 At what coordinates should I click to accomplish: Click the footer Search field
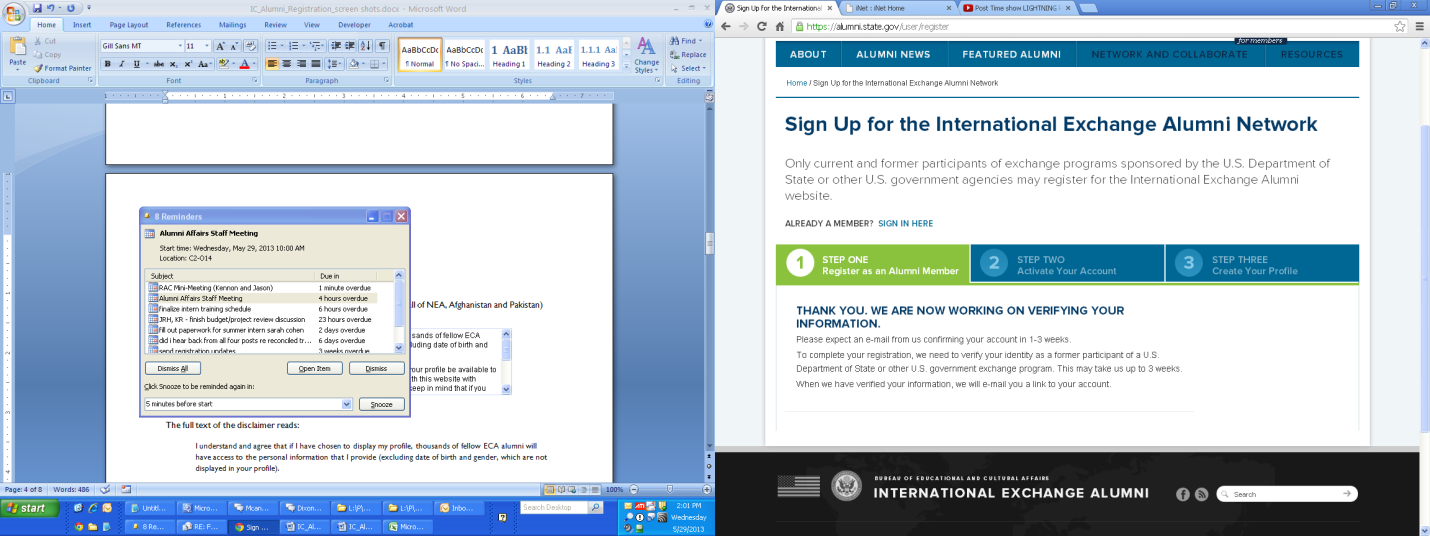[x=1286, y=494]
